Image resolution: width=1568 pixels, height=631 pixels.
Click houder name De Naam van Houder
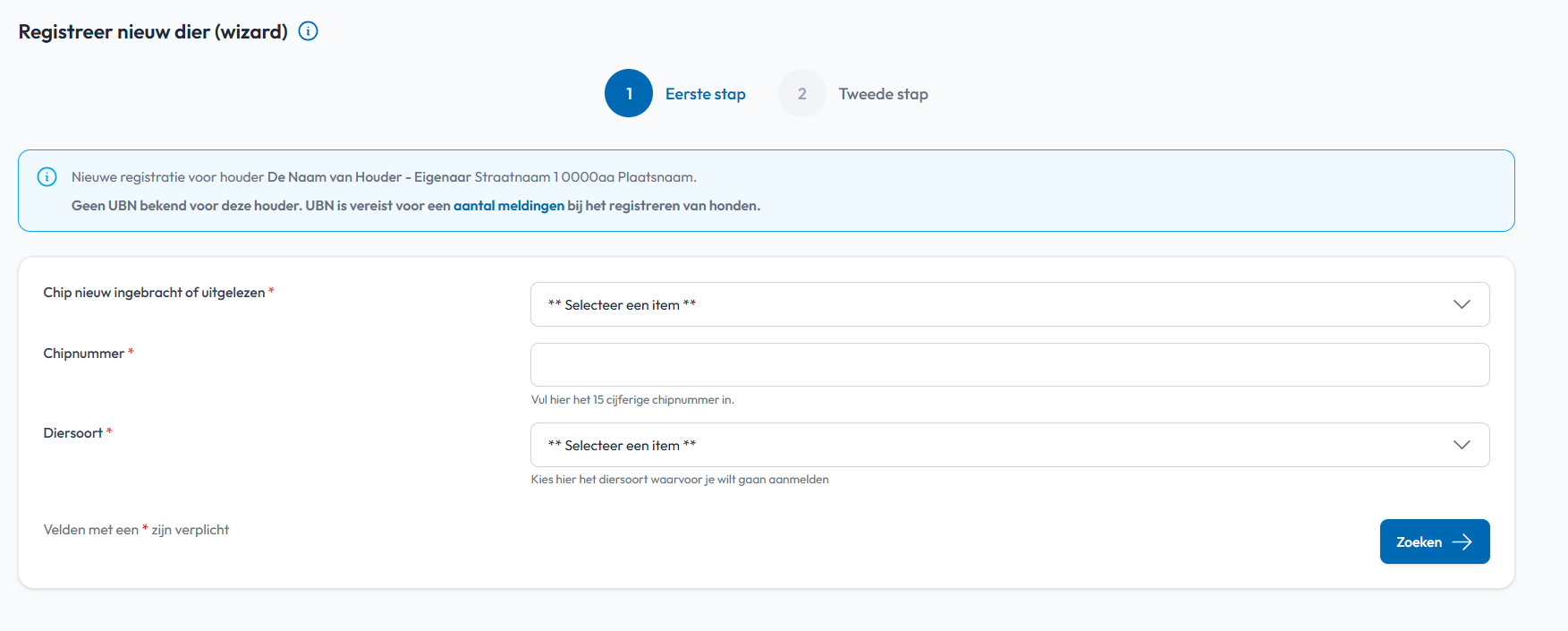[x=335, y=177]
